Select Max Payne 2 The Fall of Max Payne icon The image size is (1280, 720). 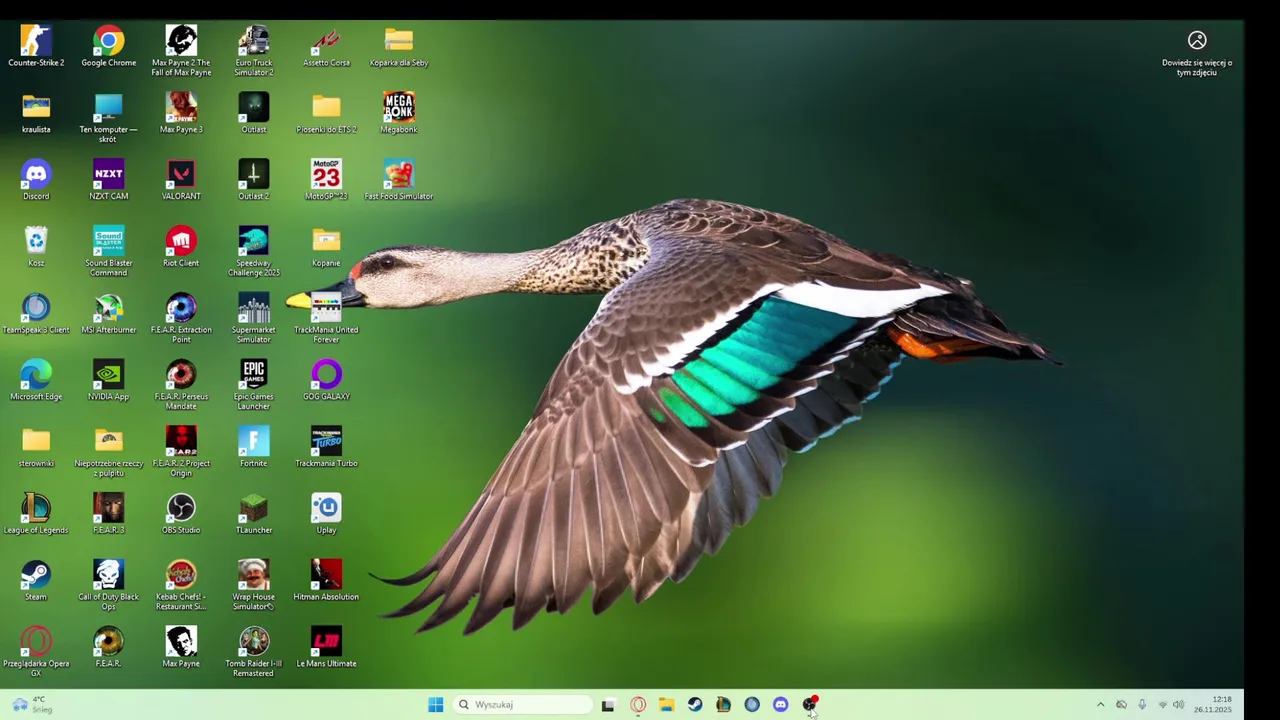[181, 51]
